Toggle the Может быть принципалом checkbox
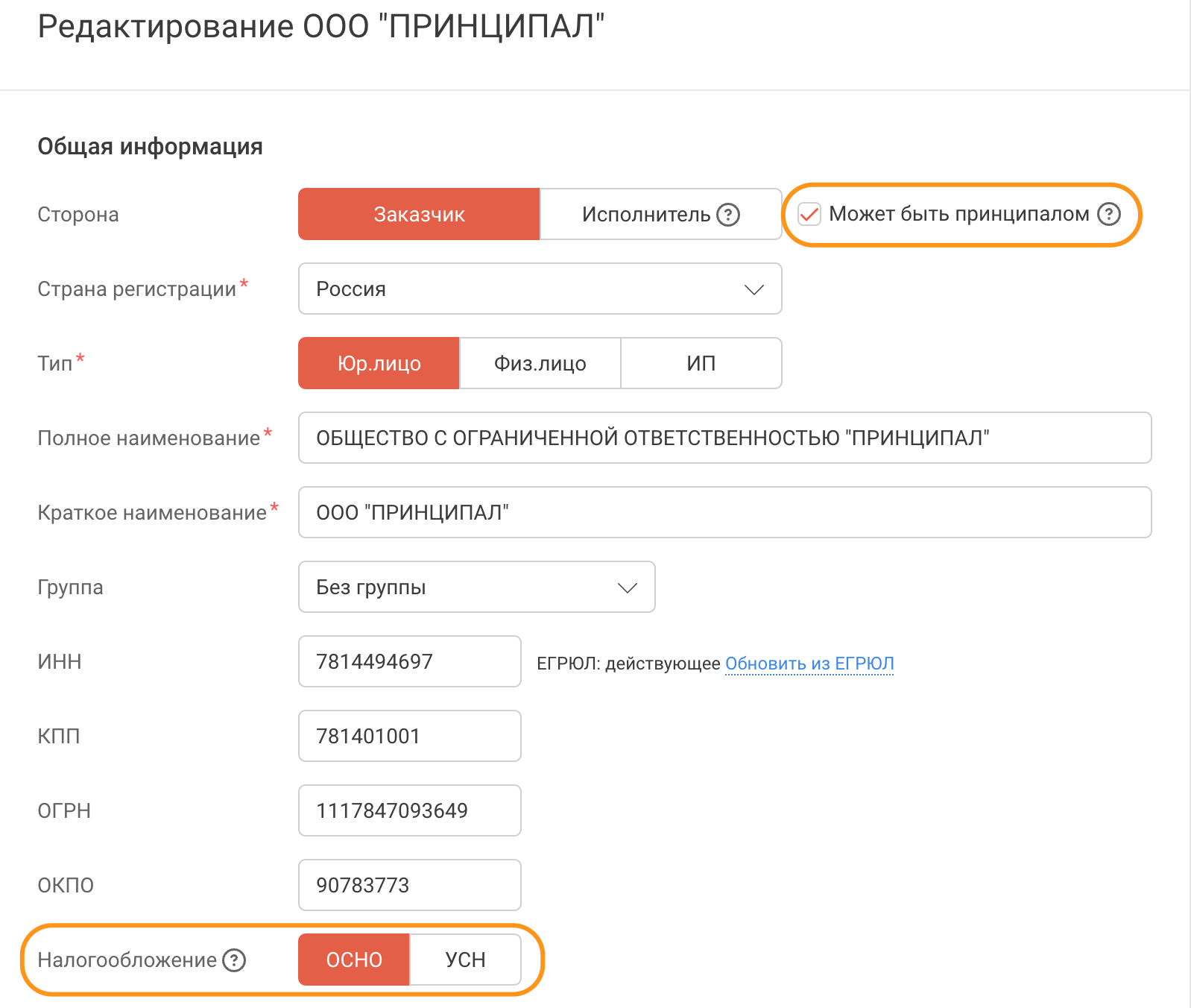1191x1008 pixels. (x=809, y=215)
